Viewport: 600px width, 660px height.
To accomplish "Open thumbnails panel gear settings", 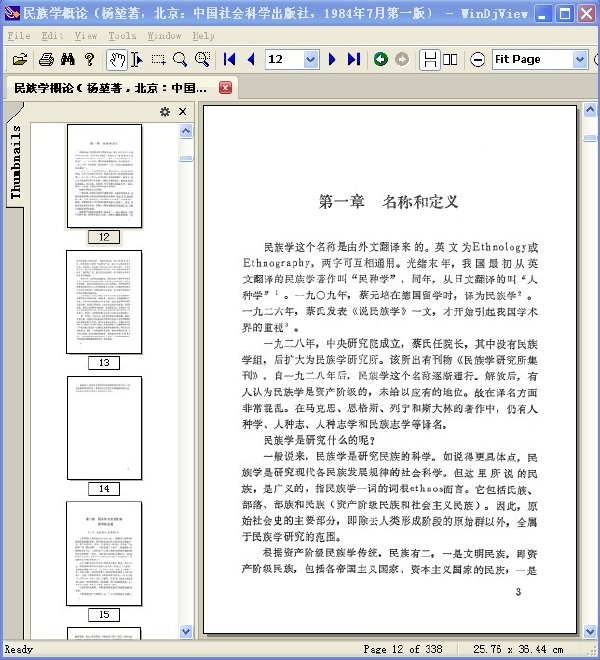I will coord(165,112).
